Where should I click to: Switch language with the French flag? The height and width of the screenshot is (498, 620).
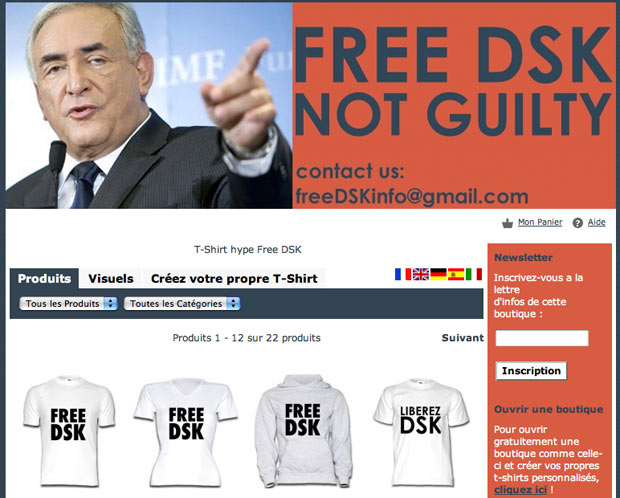click(403, 274)
